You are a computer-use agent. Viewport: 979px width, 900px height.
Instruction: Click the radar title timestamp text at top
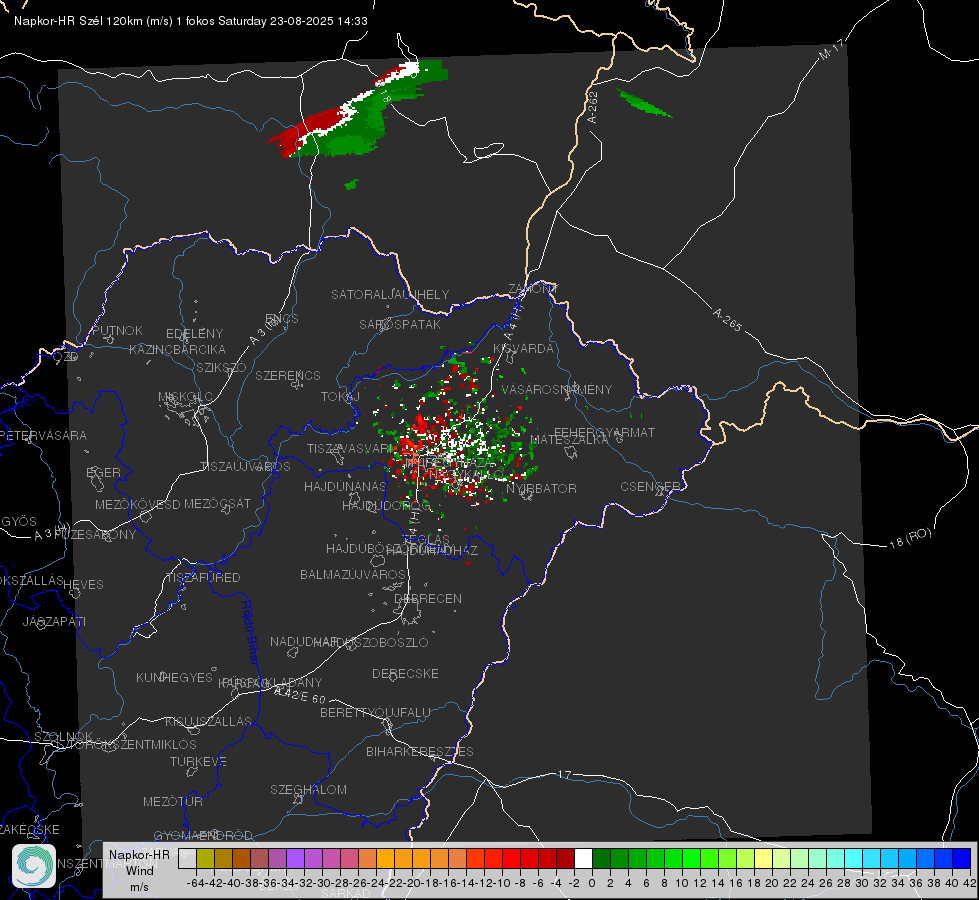190,21
